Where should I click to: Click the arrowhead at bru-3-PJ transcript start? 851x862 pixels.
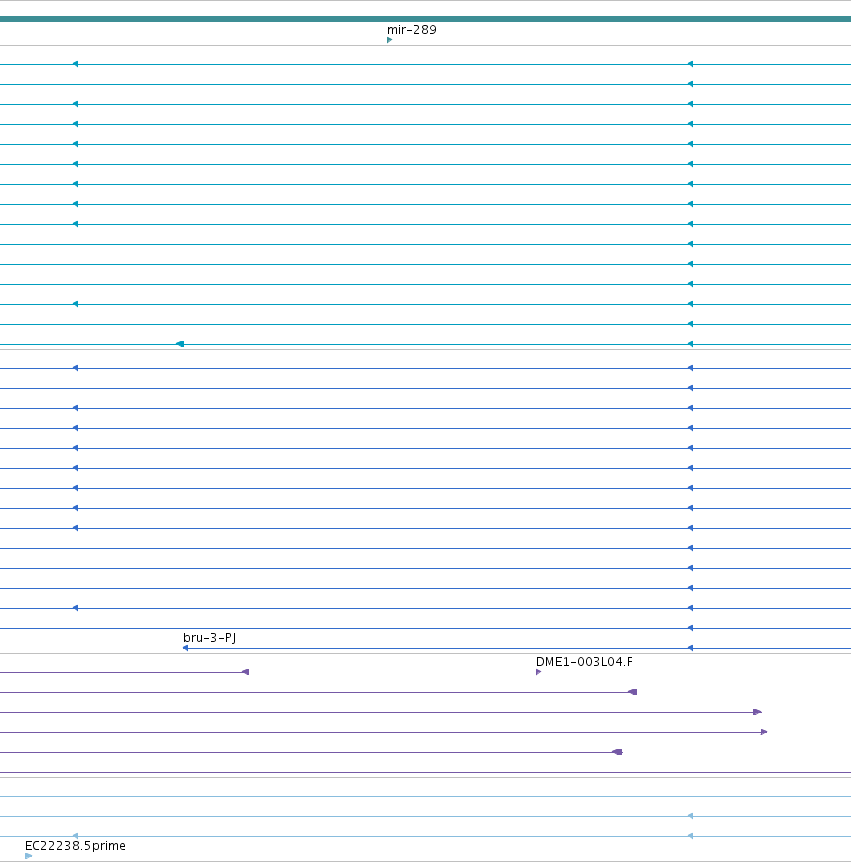(x=185, y=648)
